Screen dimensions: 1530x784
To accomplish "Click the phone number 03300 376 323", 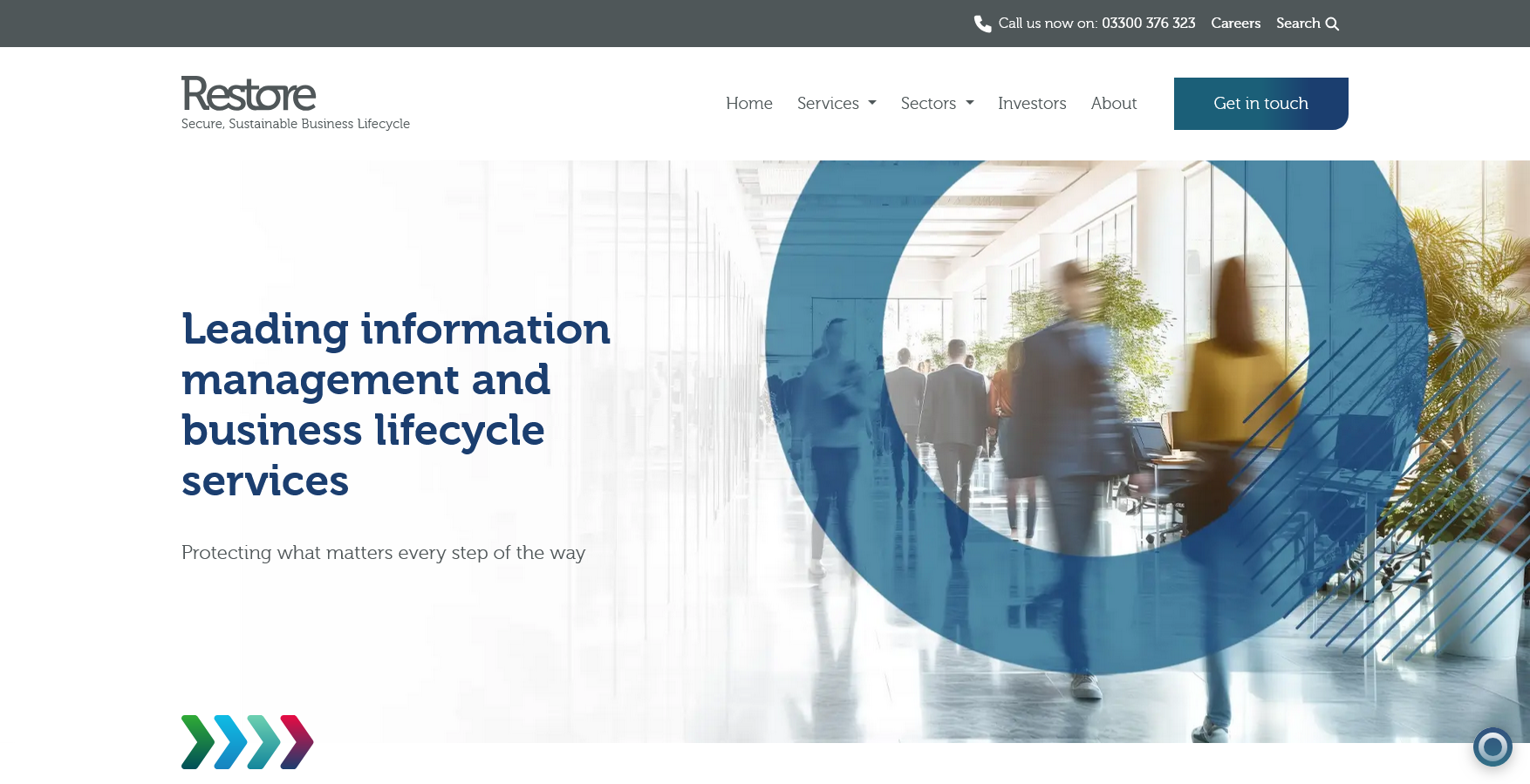I will [1148, 24].
